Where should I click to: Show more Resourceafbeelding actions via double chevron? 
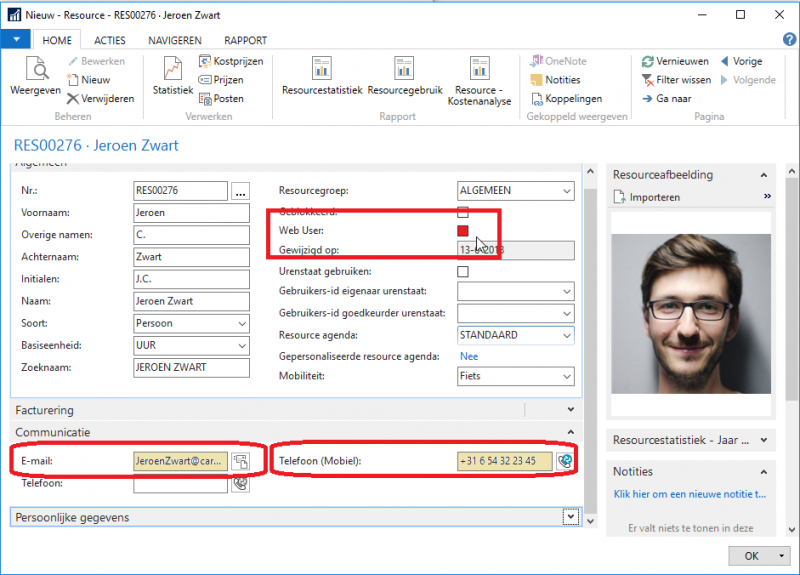(x=767, y=196)
